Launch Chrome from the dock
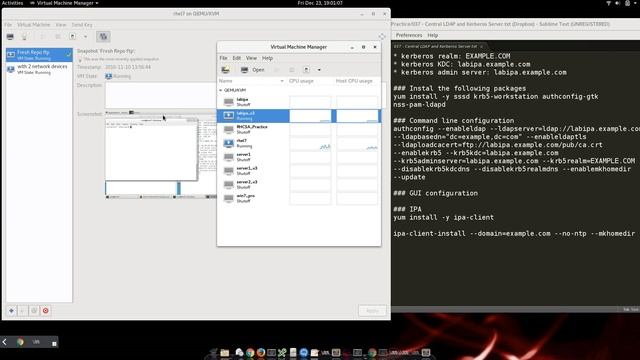Viewport: 640px width, 360px height. click(250, 353)
